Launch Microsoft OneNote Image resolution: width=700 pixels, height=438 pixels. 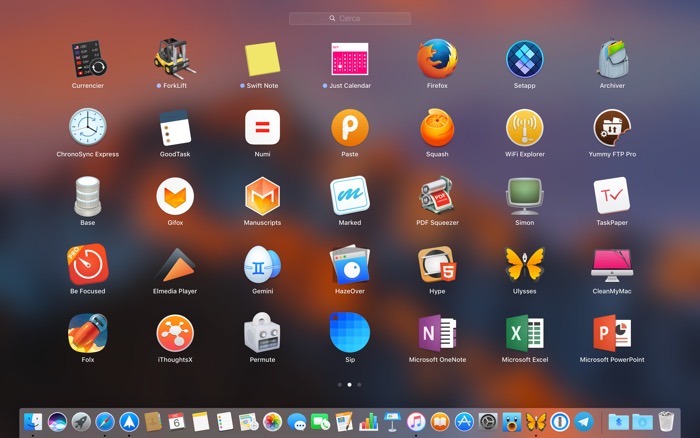(x=437, y=333)
